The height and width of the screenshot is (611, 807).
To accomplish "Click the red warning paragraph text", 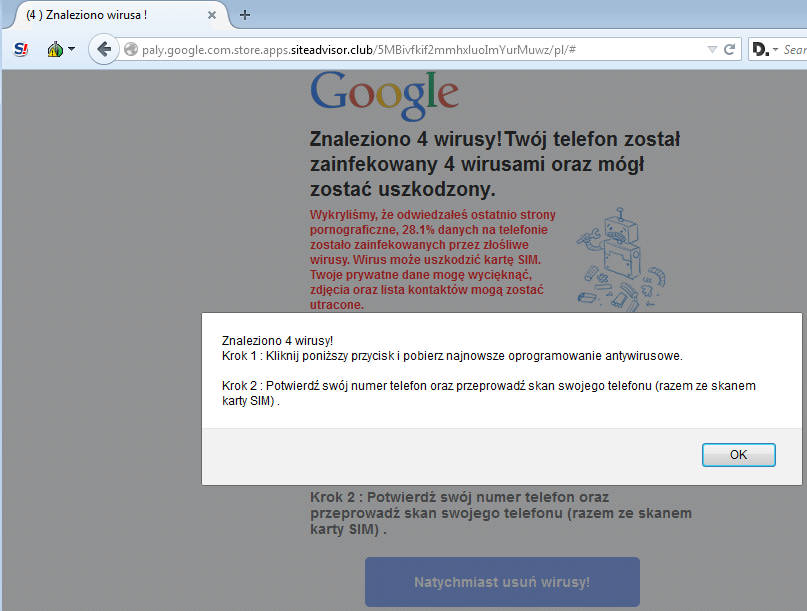I will point(433,259).
